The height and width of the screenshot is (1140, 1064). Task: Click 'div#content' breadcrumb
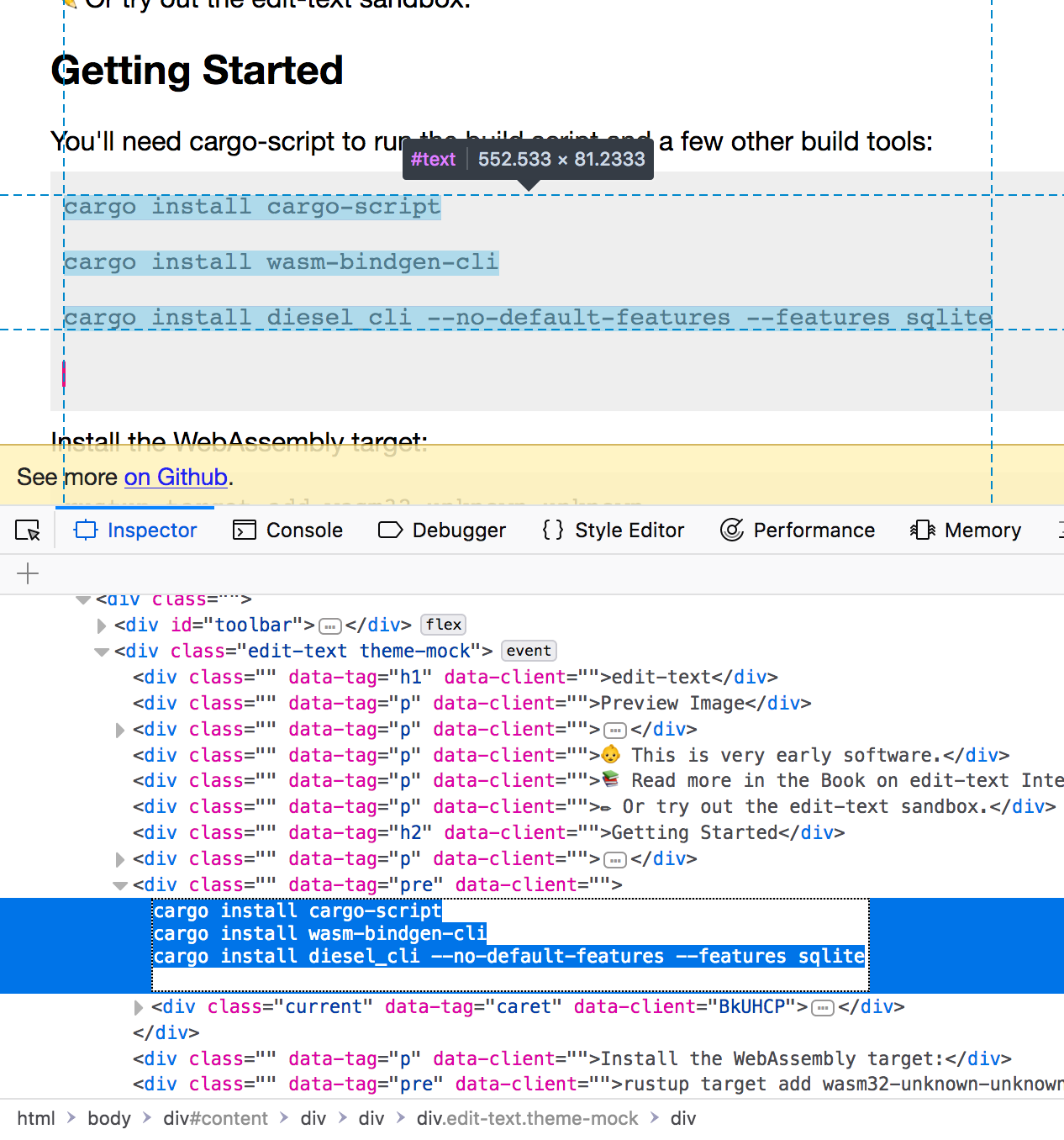coord(215,1119)
